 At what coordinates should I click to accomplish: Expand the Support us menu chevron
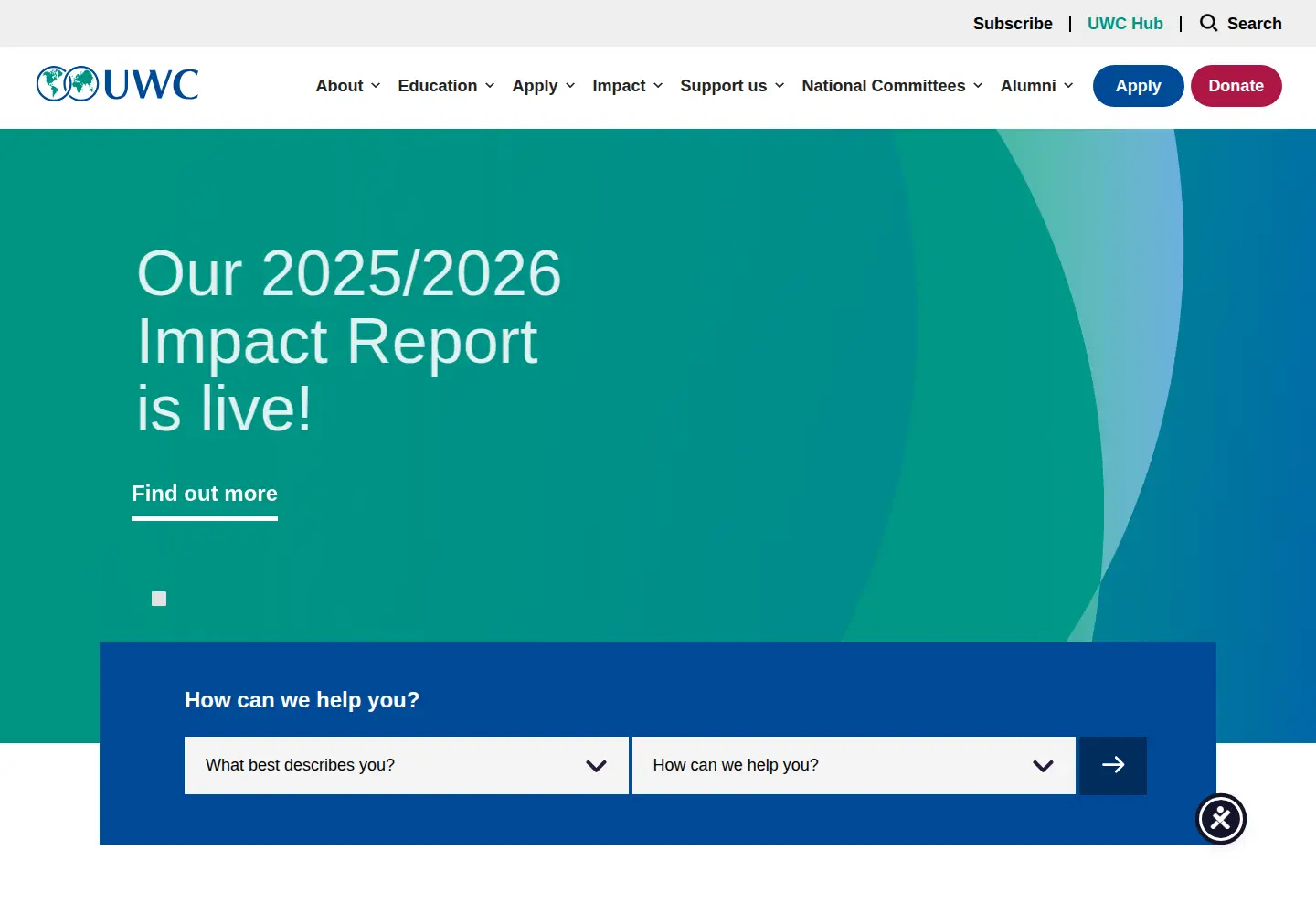coord(780,86)
